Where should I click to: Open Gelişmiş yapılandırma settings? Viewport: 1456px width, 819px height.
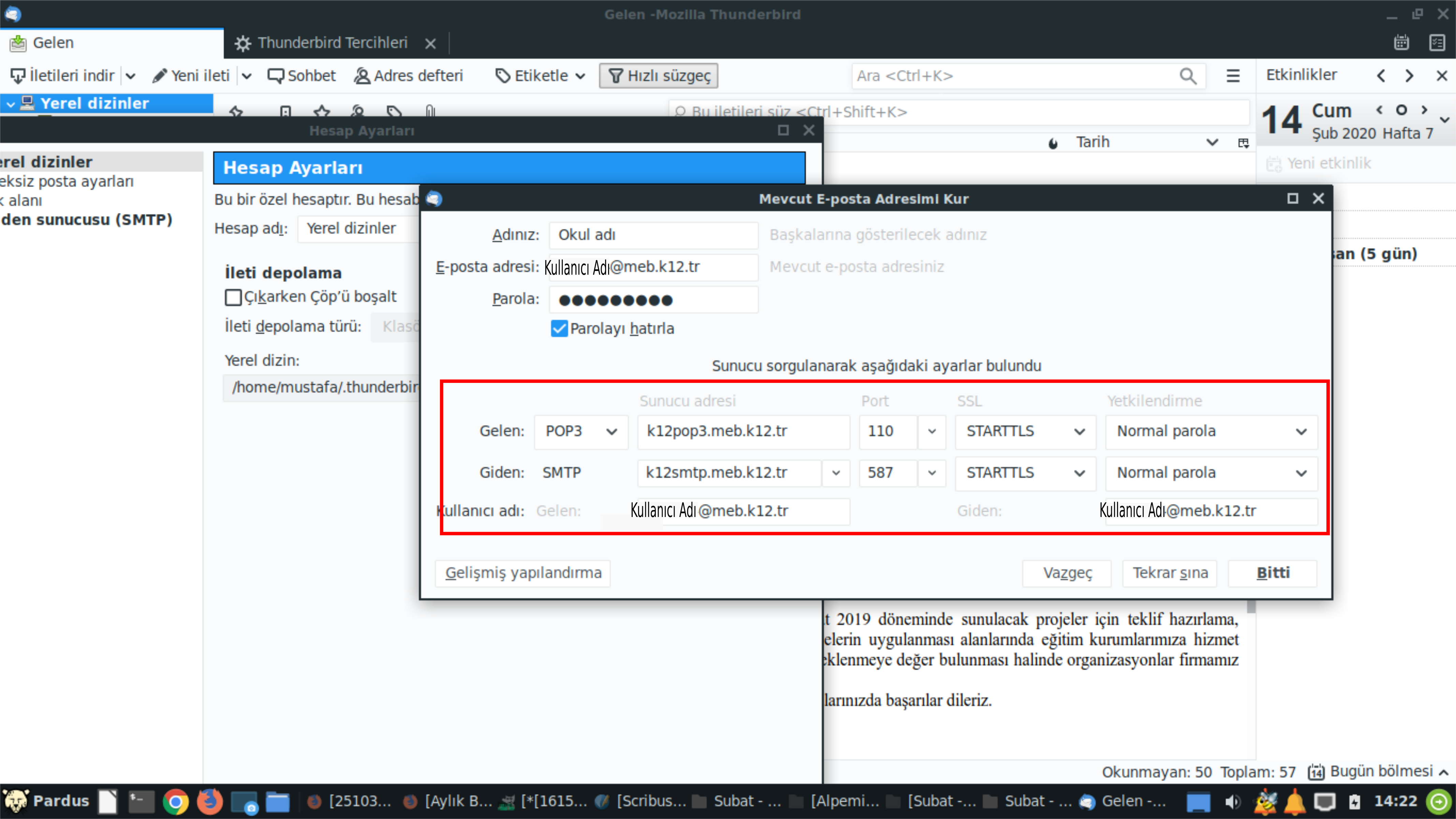522,573
